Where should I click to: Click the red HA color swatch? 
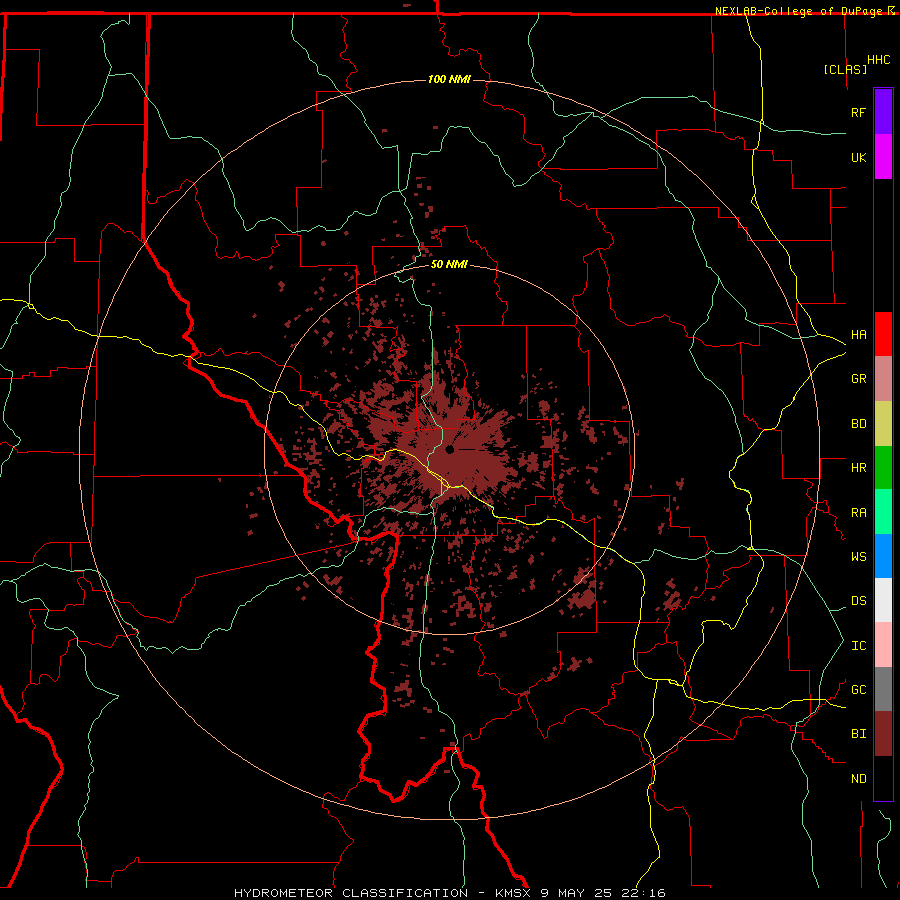click(883, 334)
